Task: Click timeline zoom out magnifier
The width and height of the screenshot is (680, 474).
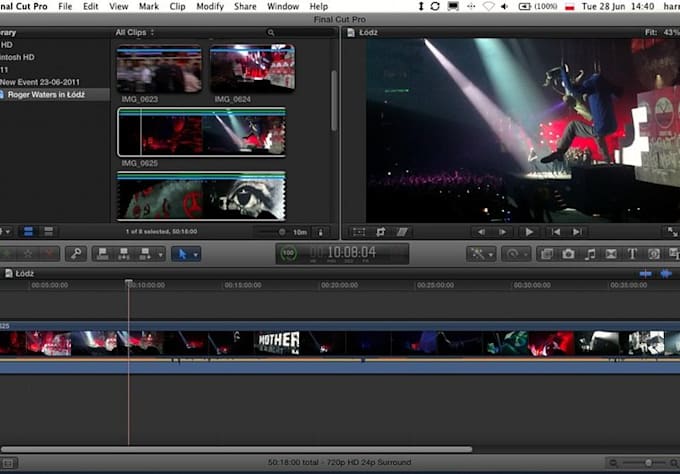Action: pyautogui.click(x=613, y=463)
